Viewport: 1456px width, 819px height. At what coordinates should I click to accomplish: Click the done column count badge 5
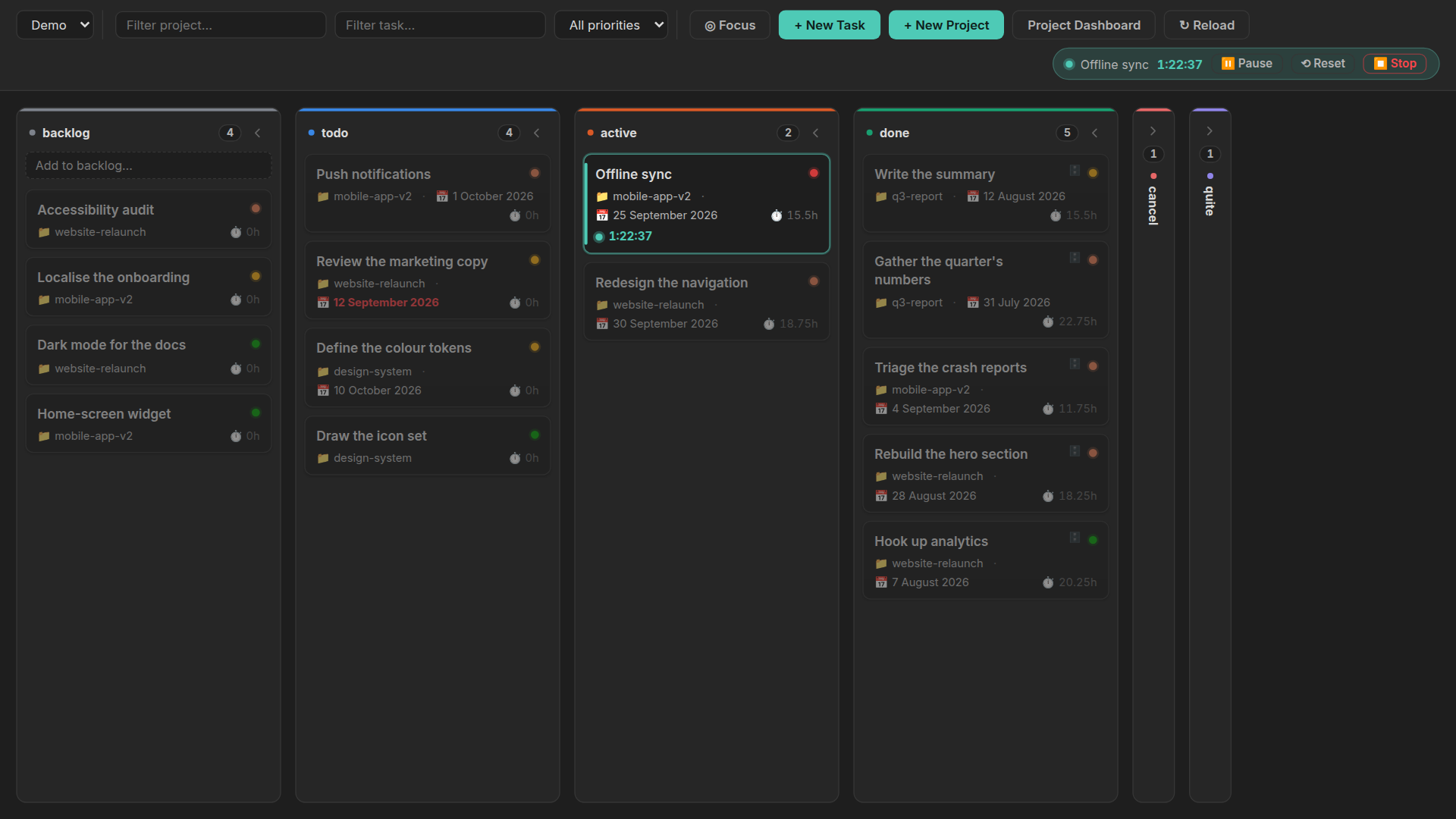click(1067, 133)
